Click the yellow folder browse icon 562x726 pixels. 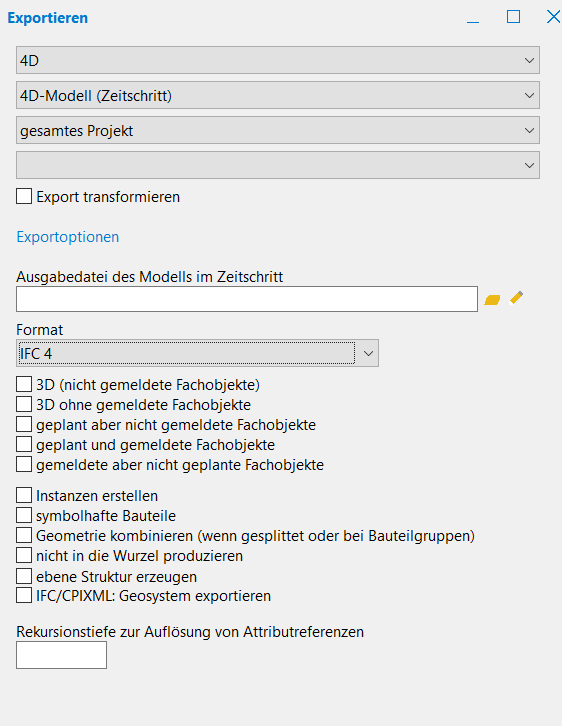click(492, 300)
